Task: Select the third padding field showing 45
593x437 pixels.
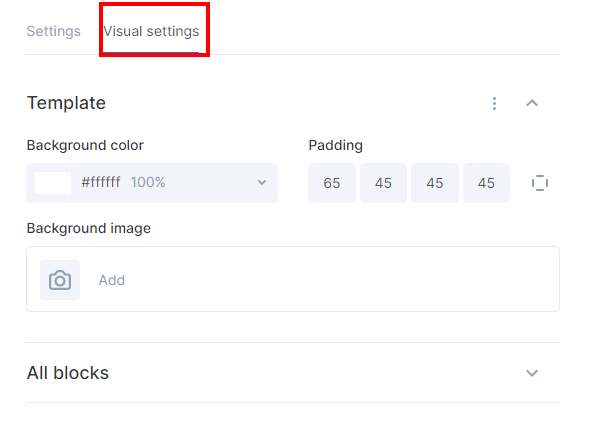Action: (x=435, y=183)
